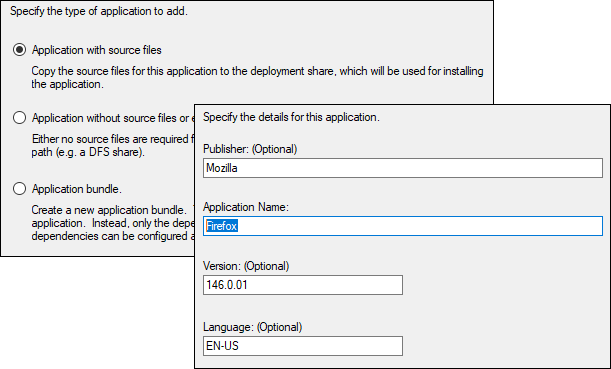Select Application with source files radio button
Viewport: 611px width, 369px height.
tap(19, 50)
